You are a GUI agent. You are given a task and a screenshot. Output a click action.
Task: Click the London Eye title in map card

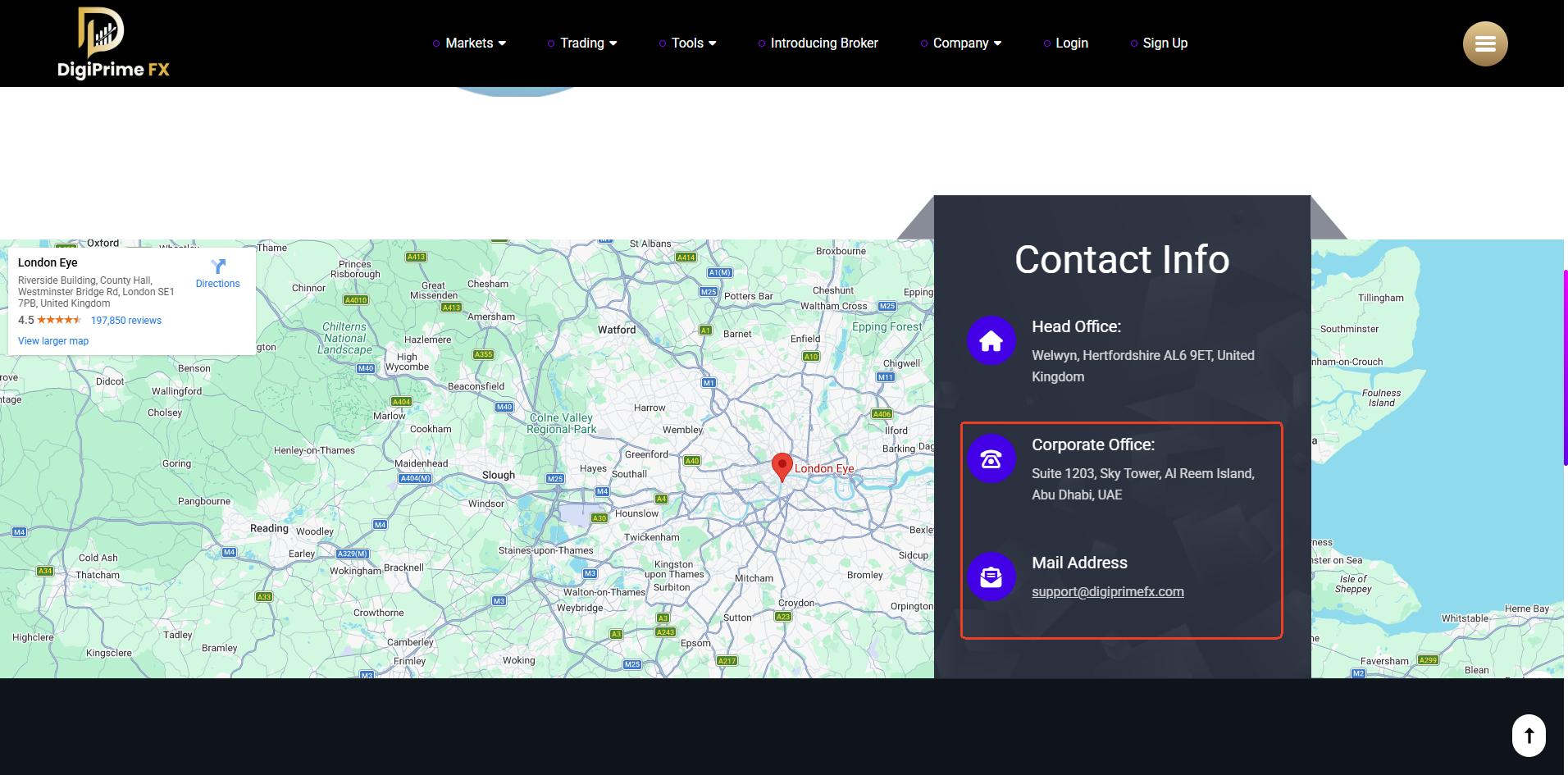[x=48, y=262]
